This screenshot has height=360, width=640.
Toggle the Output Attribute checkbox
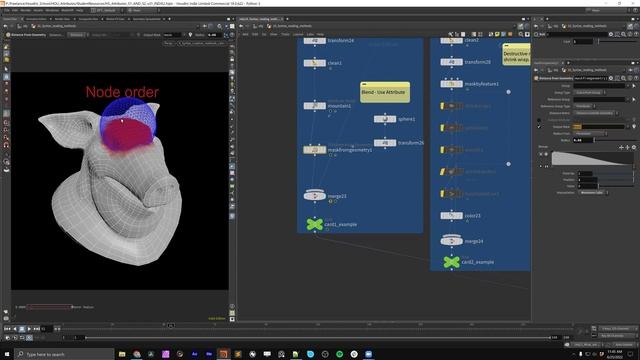pos(539,120)
